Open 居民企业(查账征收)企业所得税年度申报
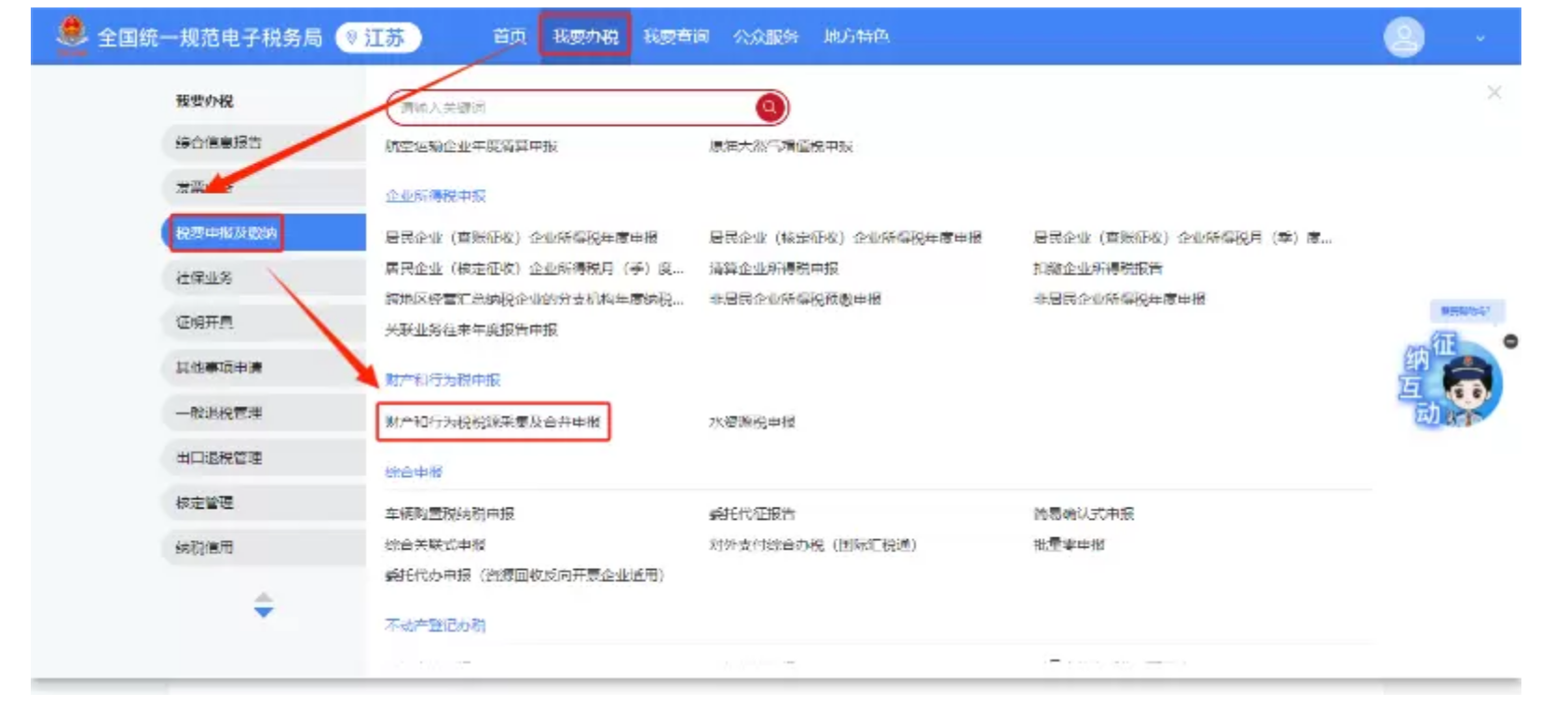Image resolution: width=1568 pixels, height=706 pixels. point(522,238)
